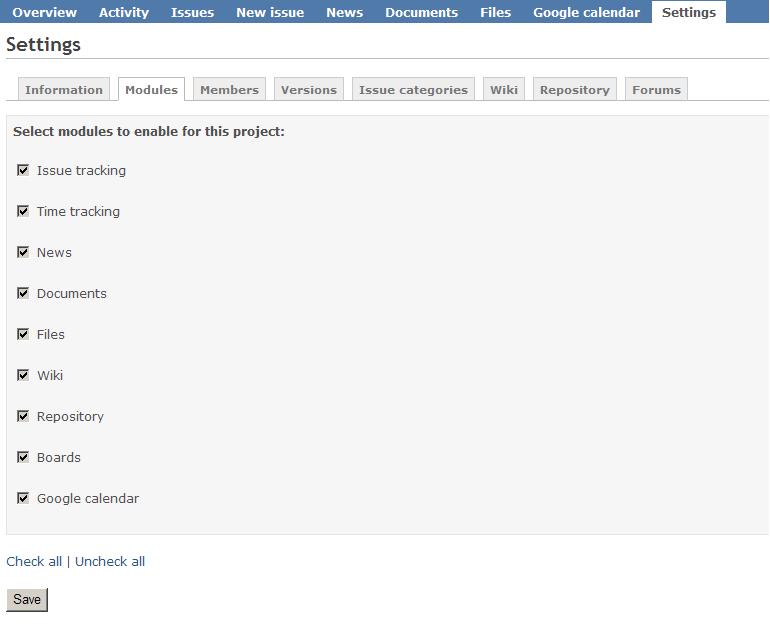Toggle the Boards module checkbox
The image size is (770, 627).
click(x=23, y=457)
